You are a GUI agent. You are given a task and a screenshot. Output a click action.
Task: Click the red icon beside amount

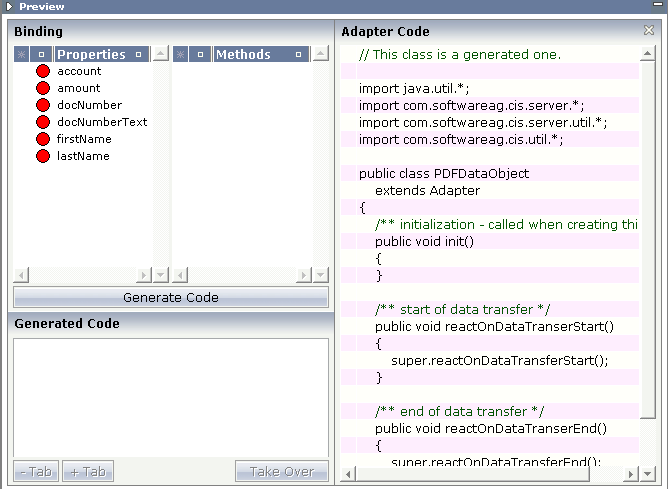click(x=43, y=88)
